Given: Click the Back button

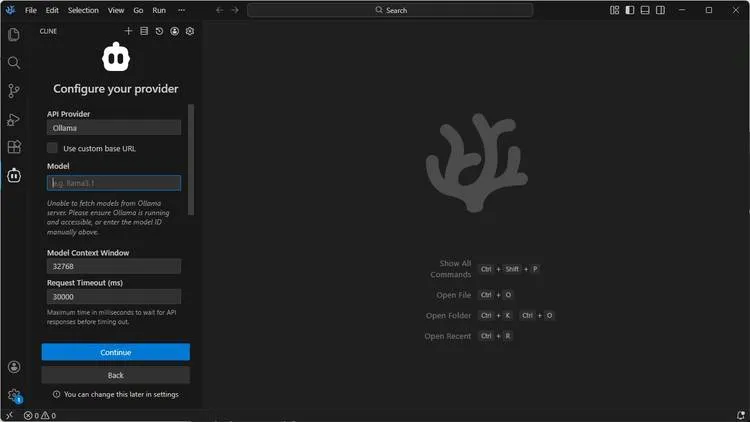Looking at the screenshot, I should [x=116, y=375].
